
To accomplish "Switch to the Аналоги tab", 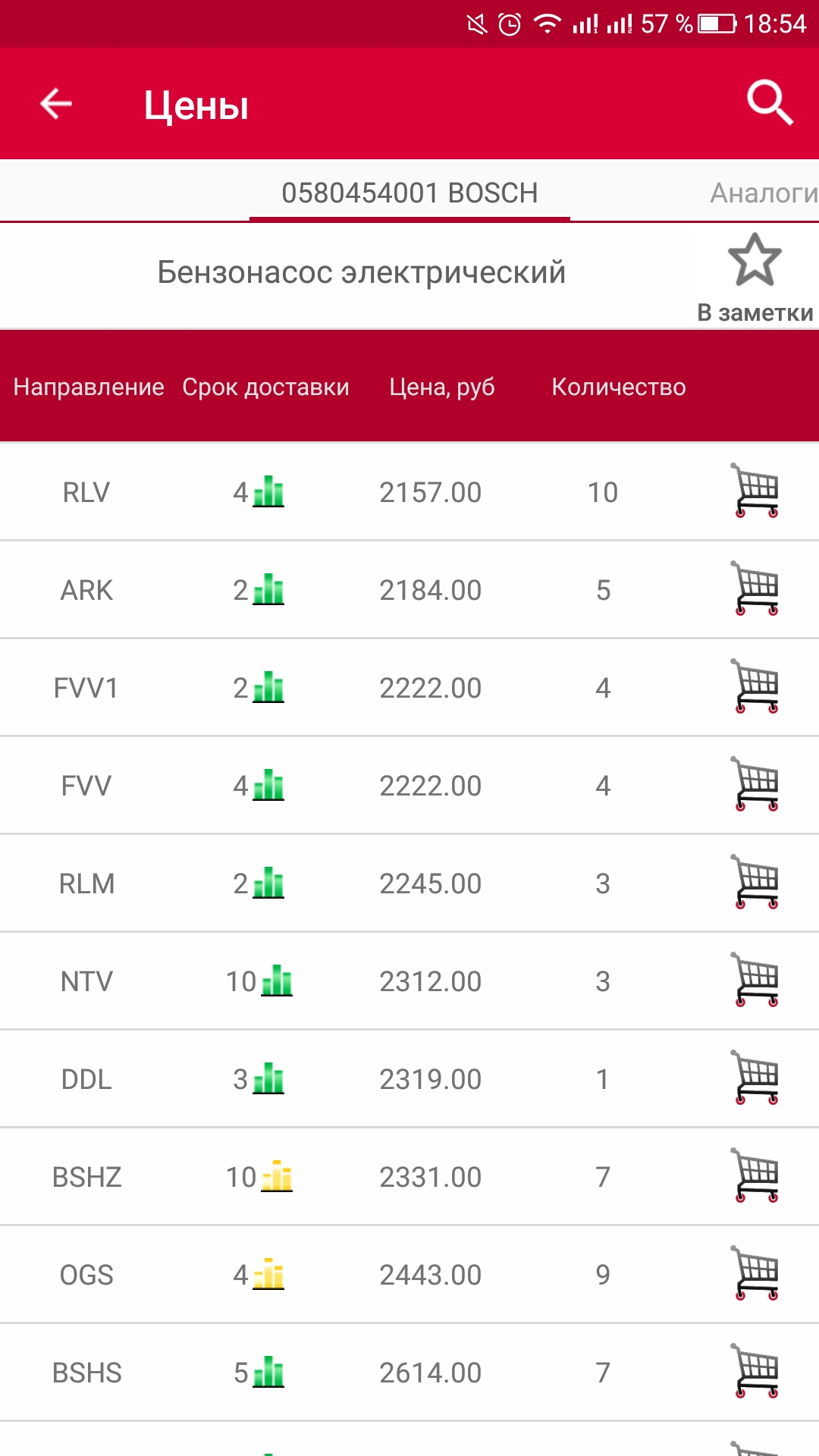I will pyautogui.click(x=763, y=193).
